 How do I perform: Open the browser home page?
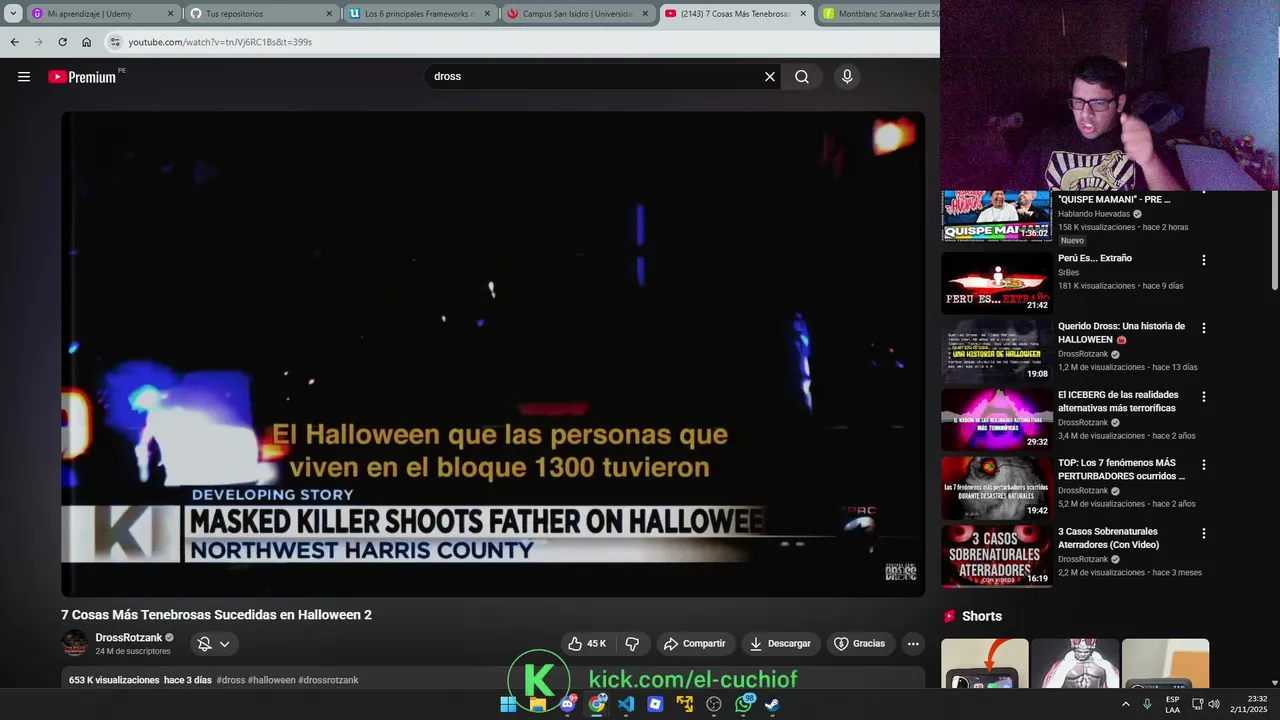click(86, 42)
